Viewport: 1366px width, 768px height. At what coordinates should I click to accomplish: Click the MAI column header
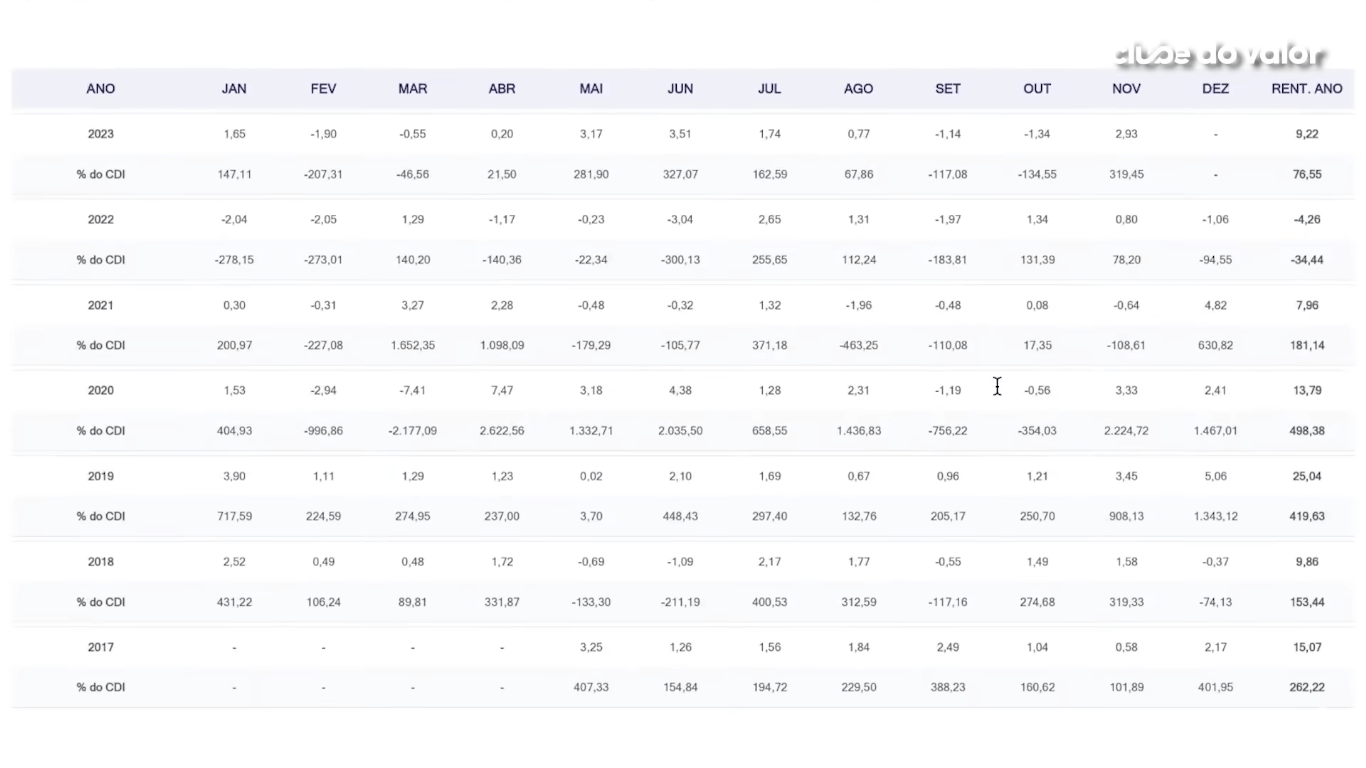point(591,89)
